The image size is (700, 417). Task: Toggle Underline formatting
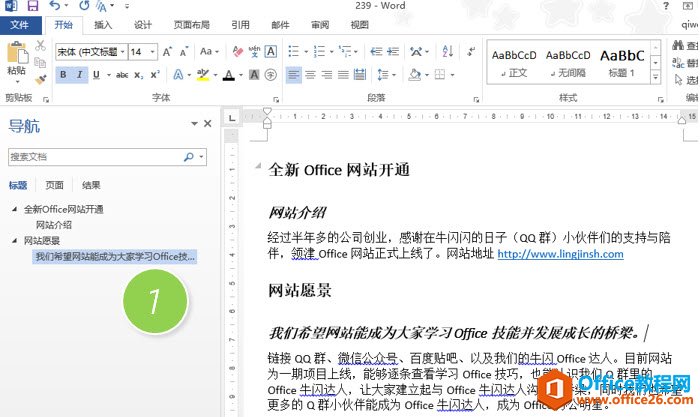click(96, 75)
